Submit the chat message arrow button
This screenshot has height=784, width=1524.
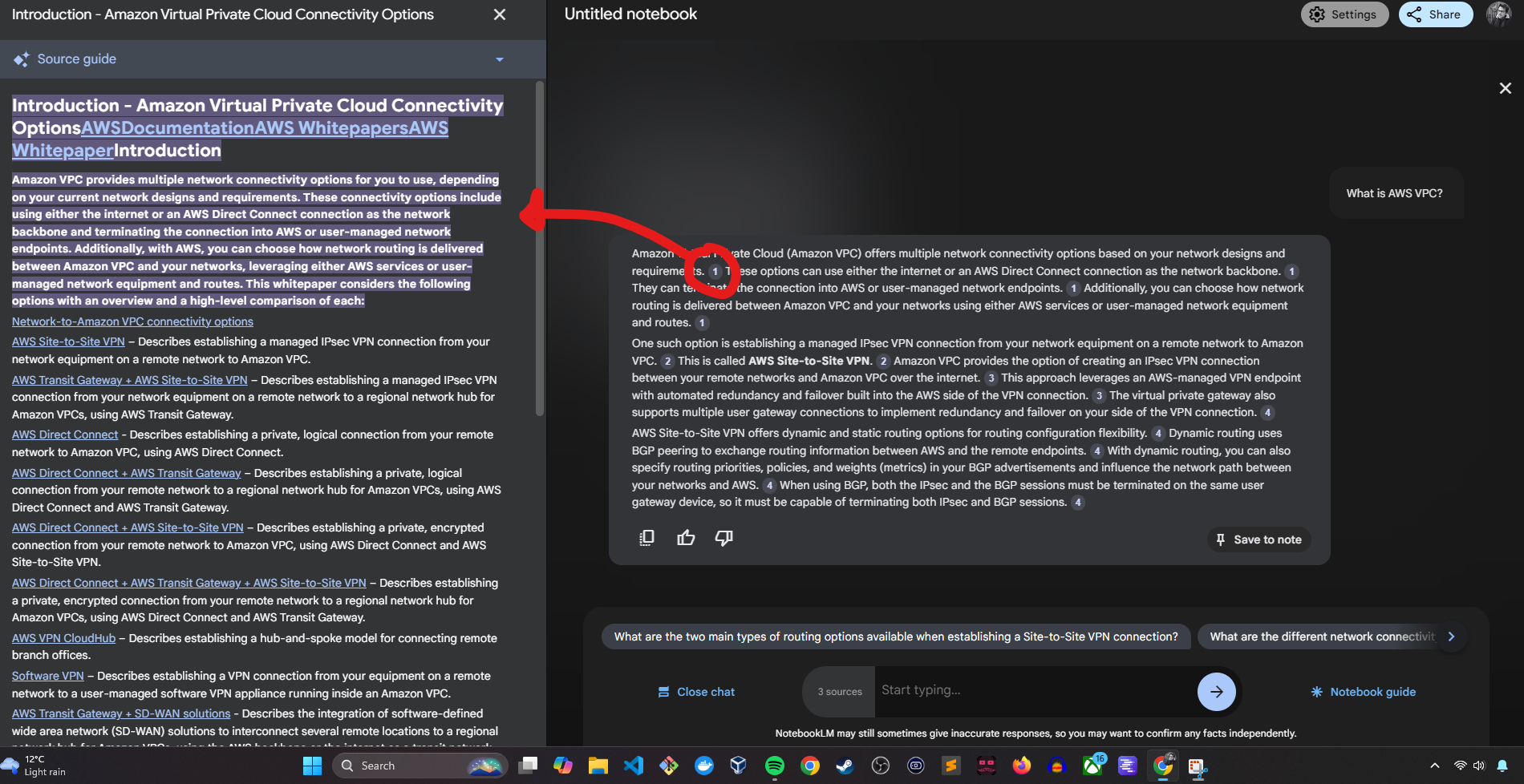(x=1216, y=692)
